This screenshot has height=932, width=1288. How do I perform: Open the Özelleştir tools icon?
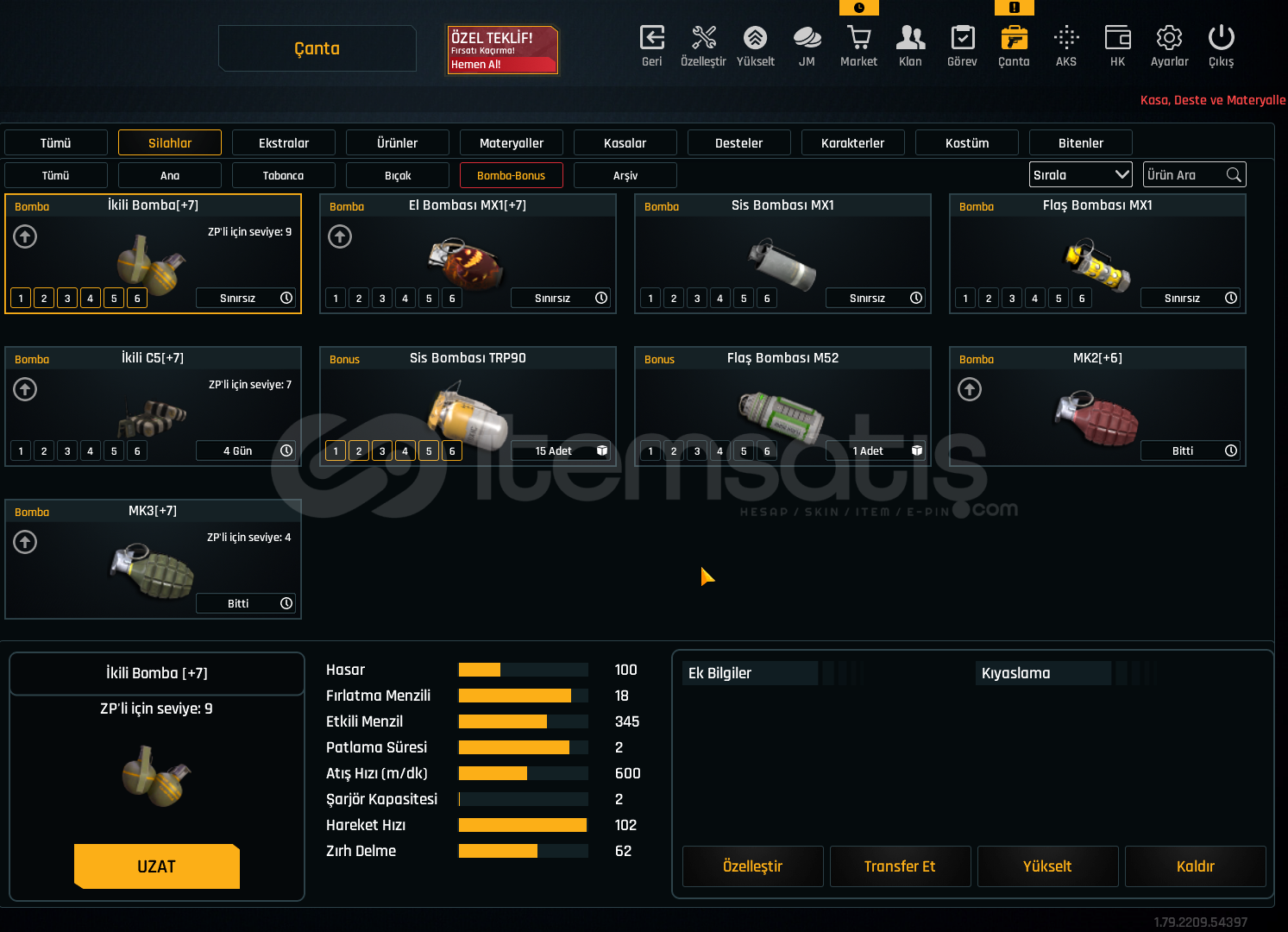tap(703, 39)
